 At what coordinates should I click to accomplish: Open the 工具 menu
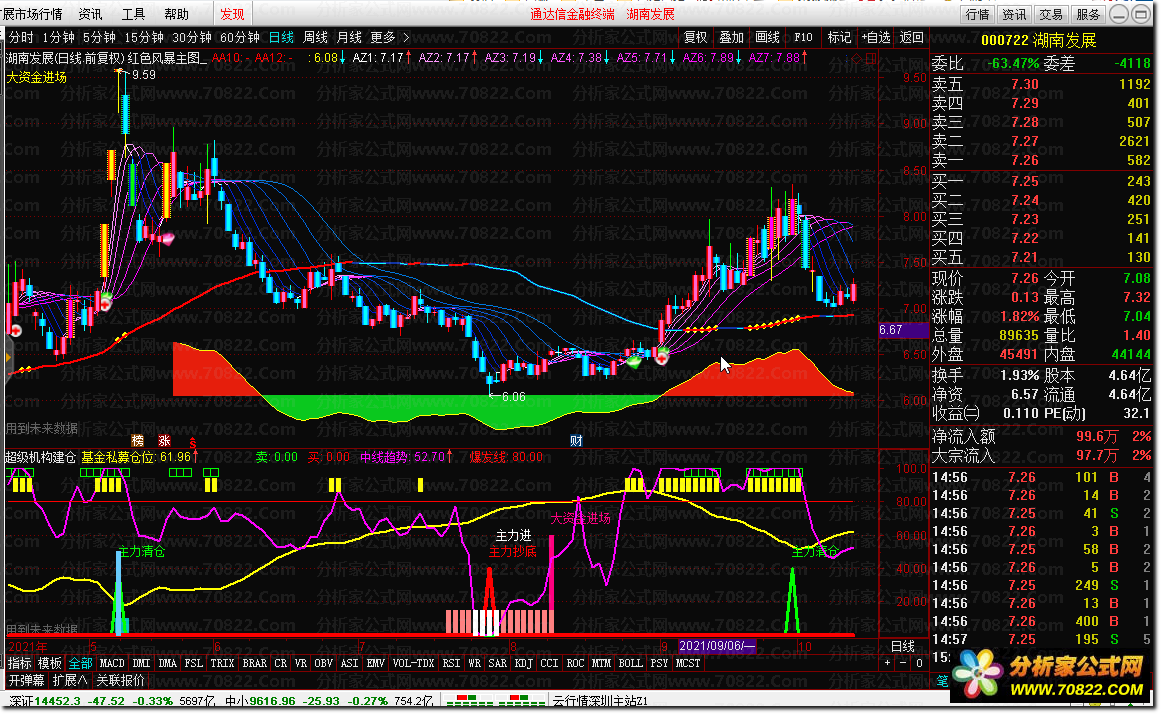[x=133, y=14]
